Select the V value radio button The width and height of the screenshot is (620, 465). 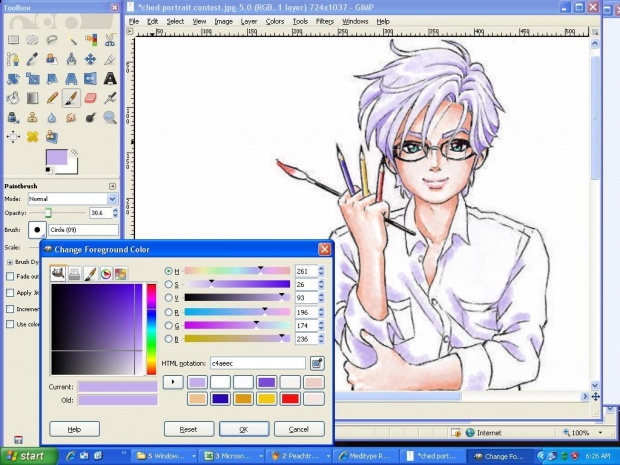169,298
